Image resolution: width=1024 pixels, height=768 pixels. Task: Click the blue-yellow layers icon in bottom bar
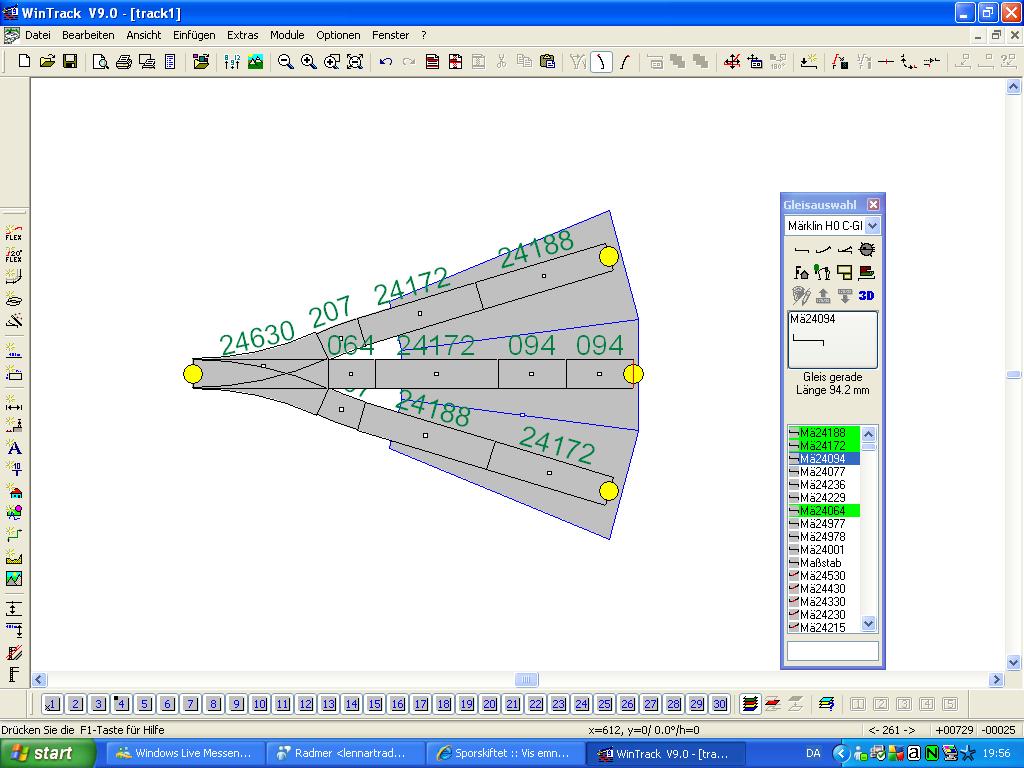click(x=826, y=704)
